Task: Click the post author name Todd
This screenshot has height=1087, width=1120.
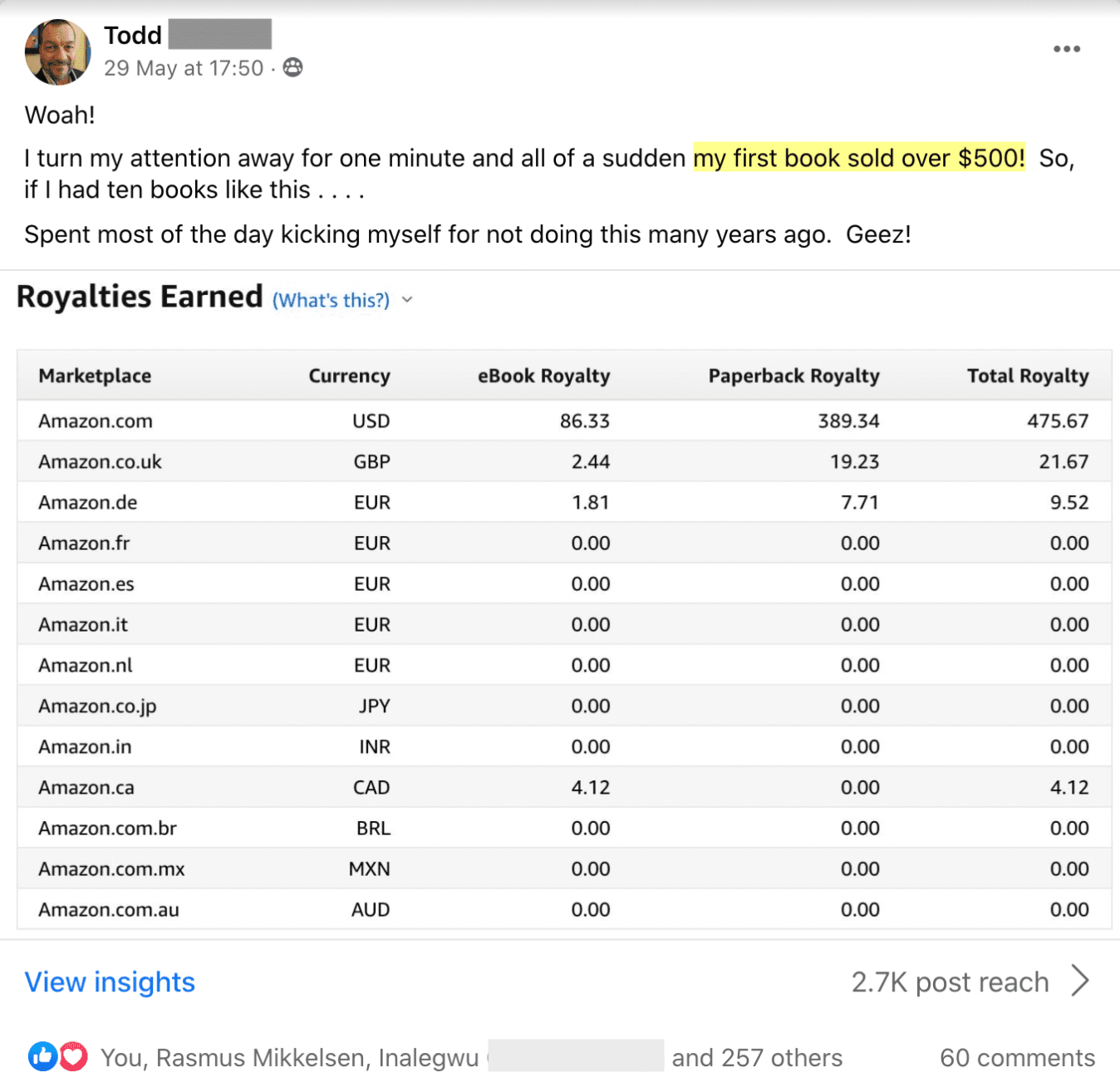Action: [x=133, y=35]
